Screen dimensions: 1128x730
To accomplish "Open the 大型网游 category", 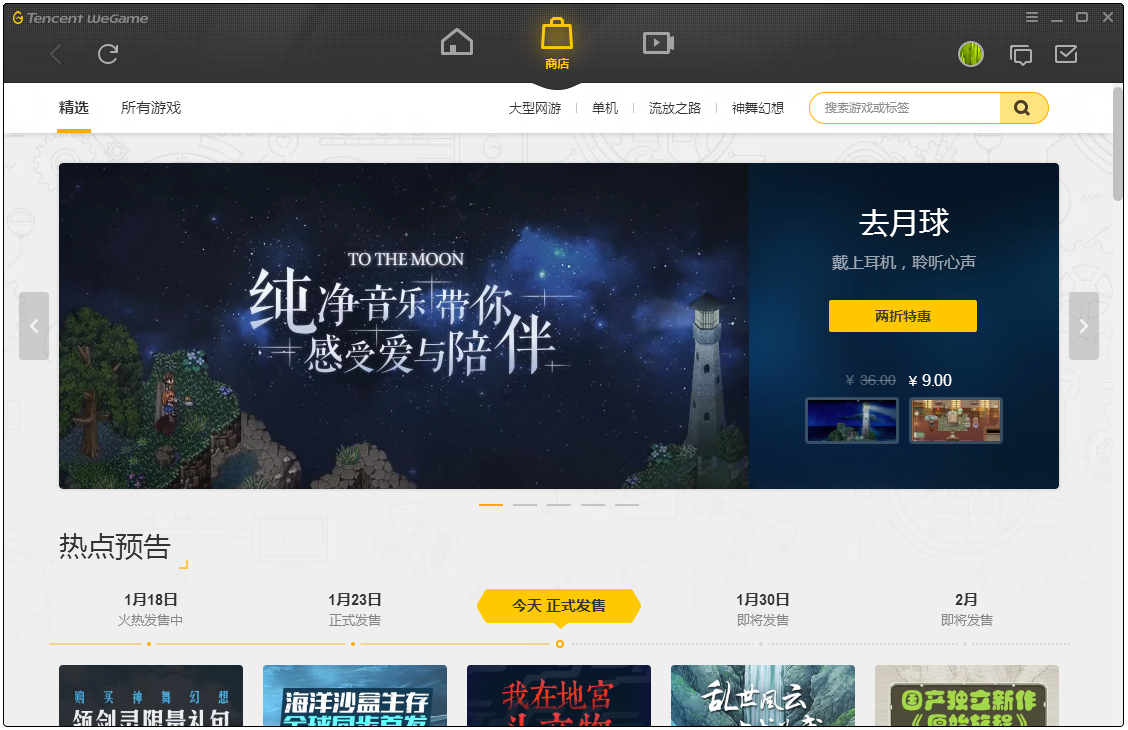I will click(x=535, y=108).
